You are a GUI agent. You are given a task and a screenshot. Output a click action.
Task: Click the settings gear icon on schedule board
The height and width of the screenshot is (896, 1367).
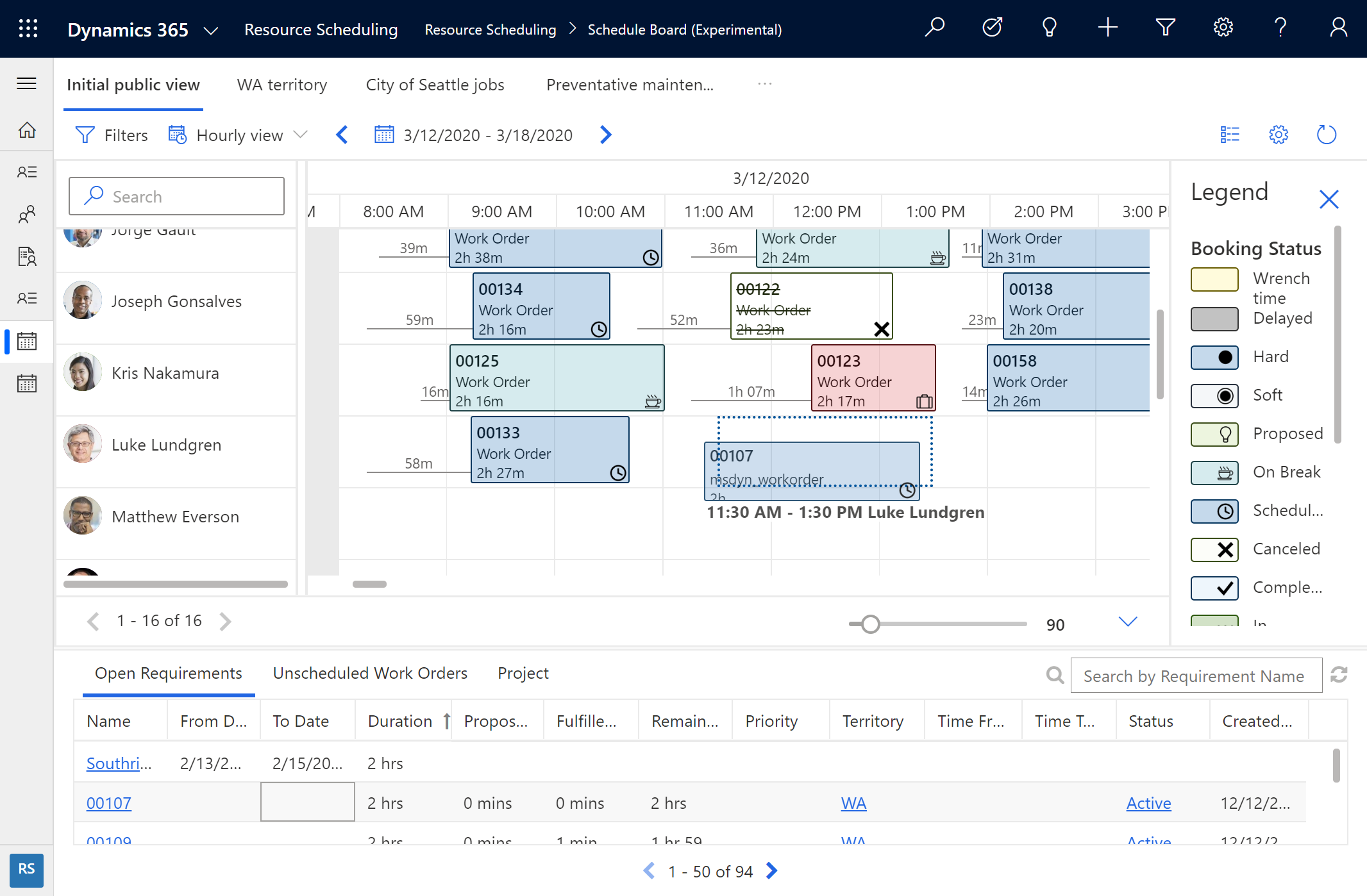1278,135
